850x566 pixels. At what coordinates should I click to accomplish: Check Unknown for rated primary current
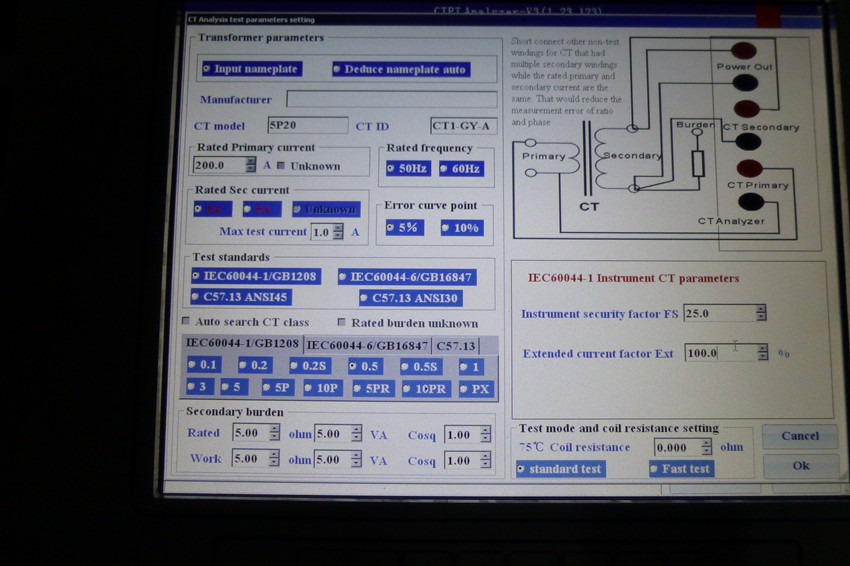coord(281,166)
